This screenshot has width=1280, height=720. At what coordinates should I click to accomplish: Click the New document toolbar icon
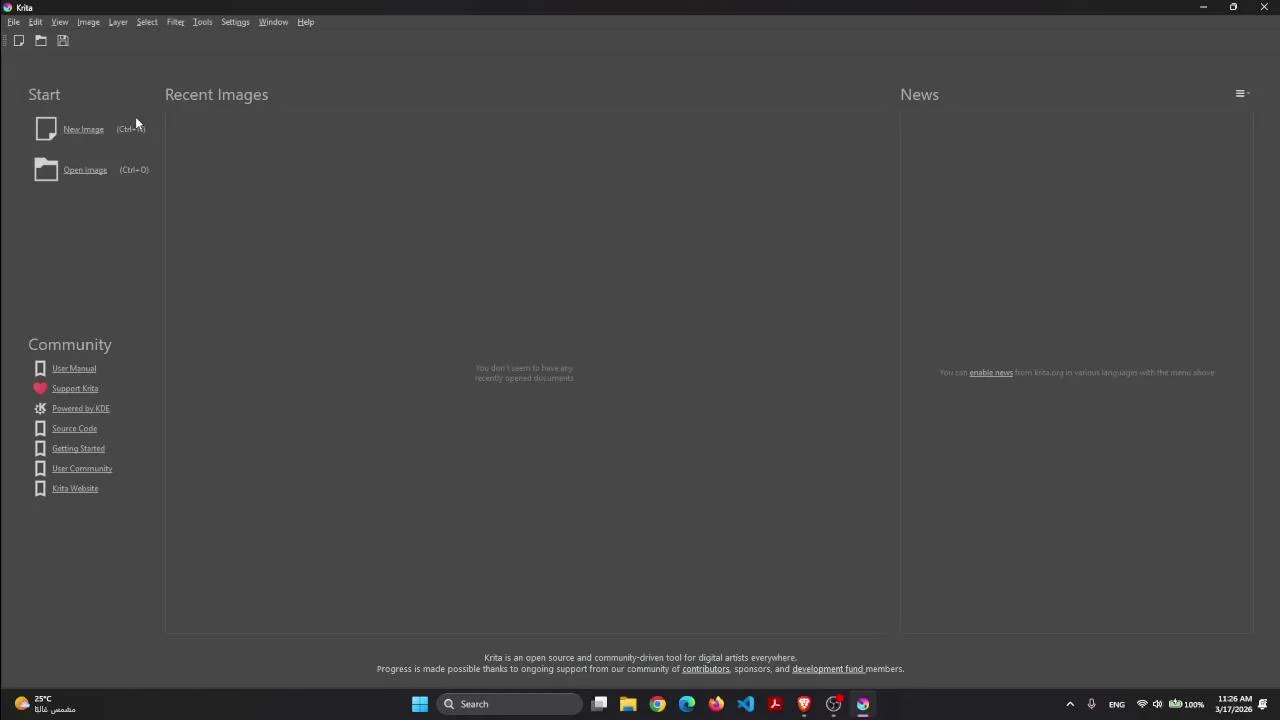pos(19,41)
